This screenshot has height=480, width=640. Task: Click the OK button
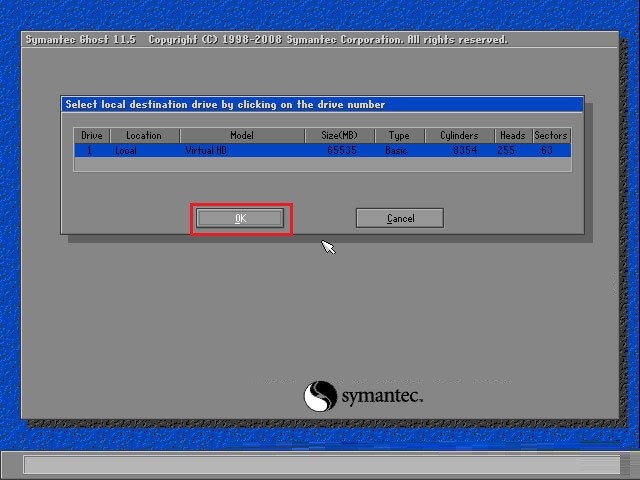240,218
